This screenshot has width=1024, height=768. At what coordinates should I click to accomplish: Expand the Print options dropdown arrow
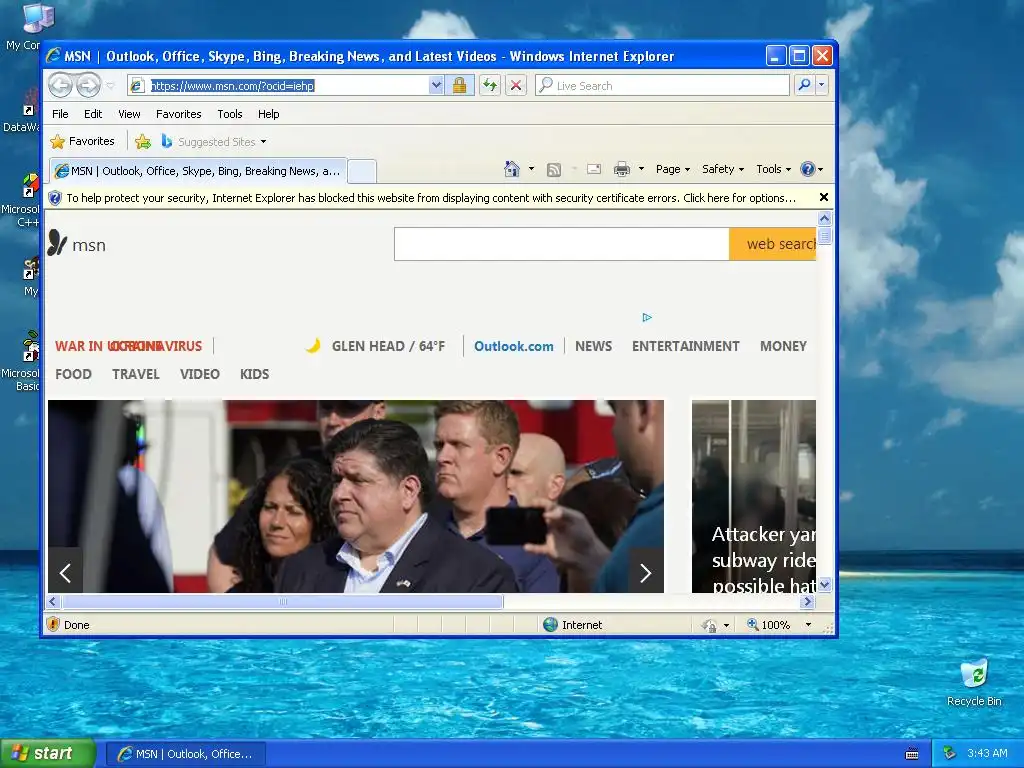(641, 169)
